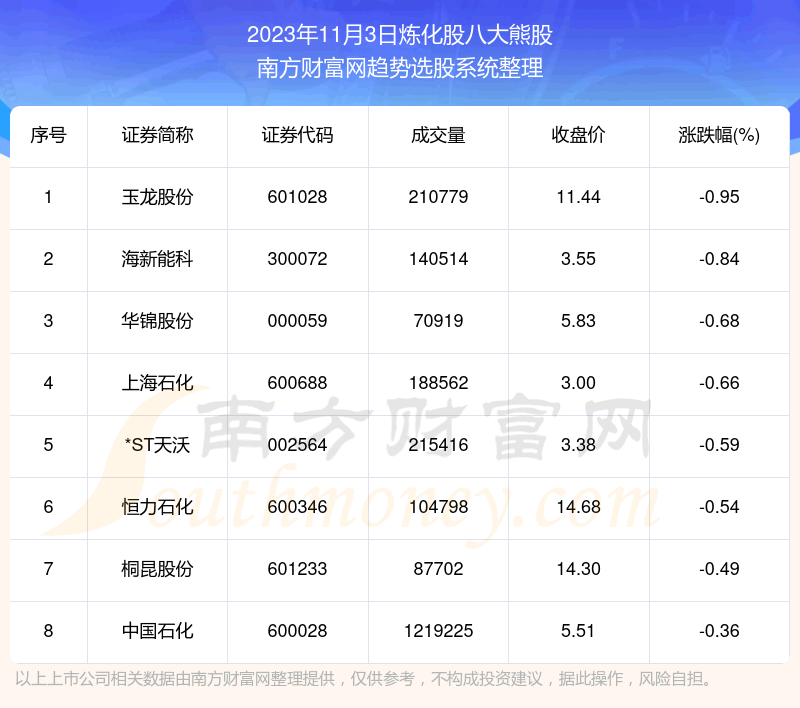The width and height of the screenshot is (800, 708).
Task: Click stock code 600346
Action: tap(297, 507)
